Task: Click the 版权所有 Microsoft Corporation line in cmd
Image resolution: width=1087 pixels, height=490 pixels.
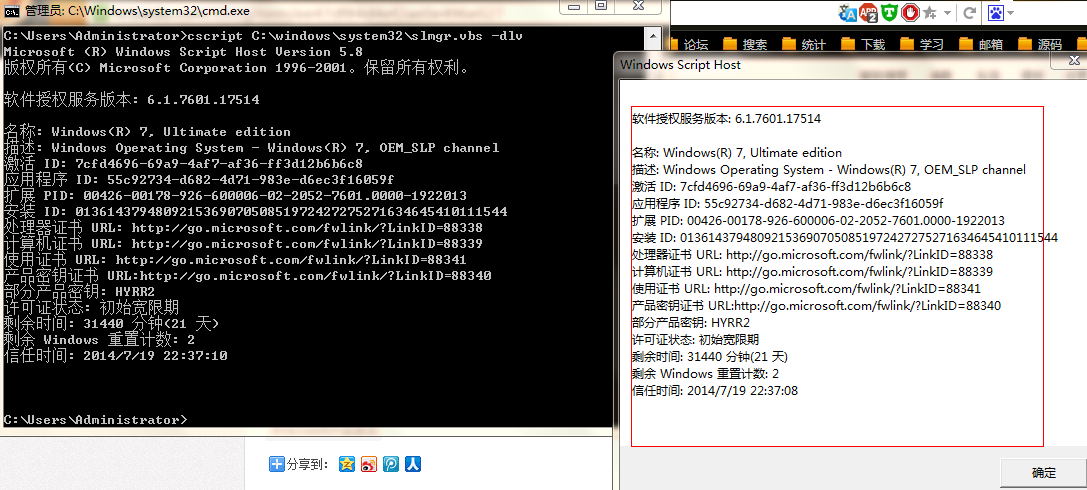Action: click(x=237, y=68)
